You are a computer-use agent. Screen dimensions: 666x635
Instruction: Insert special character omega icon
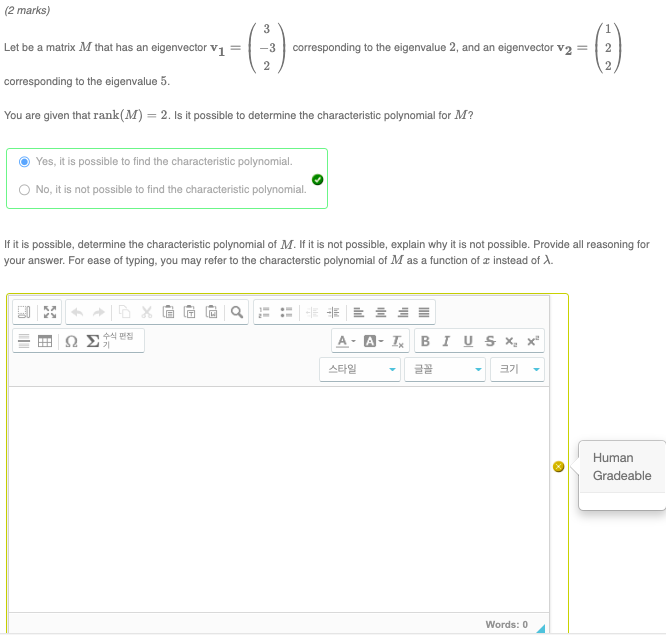tap(71, 341)
